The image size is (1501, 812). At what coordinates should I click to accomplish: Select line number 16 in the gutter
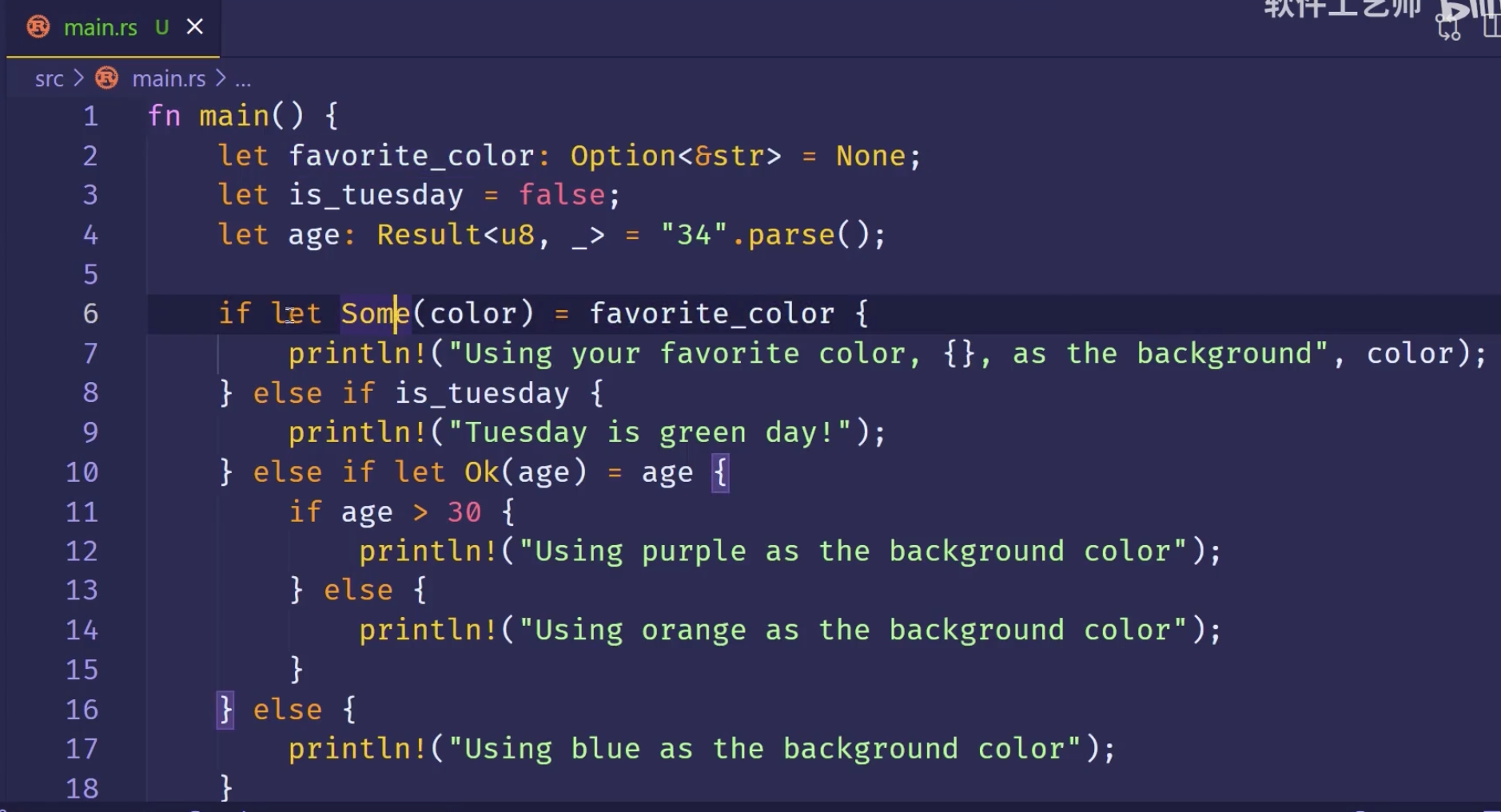[82, 709]
